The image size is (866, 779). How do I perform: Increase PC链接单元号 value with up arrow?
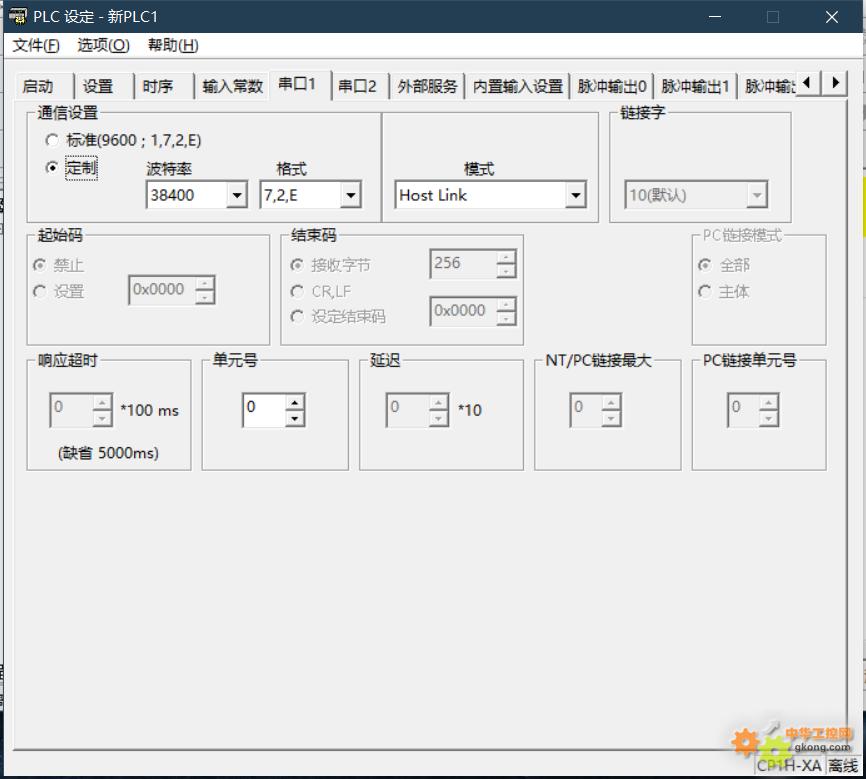[x=769, y=402]
